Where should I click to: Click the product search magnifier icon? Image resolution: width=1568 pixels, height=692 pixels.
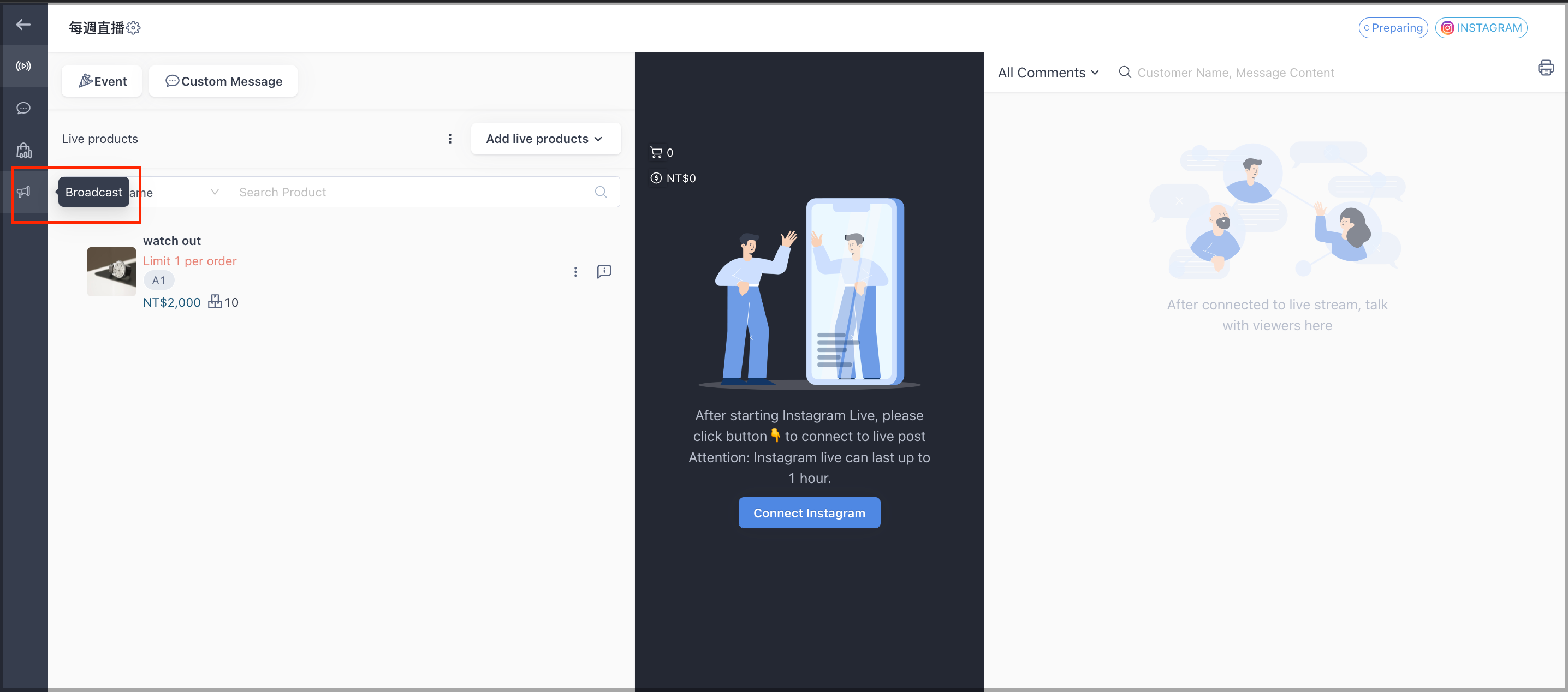coord(601,192)
